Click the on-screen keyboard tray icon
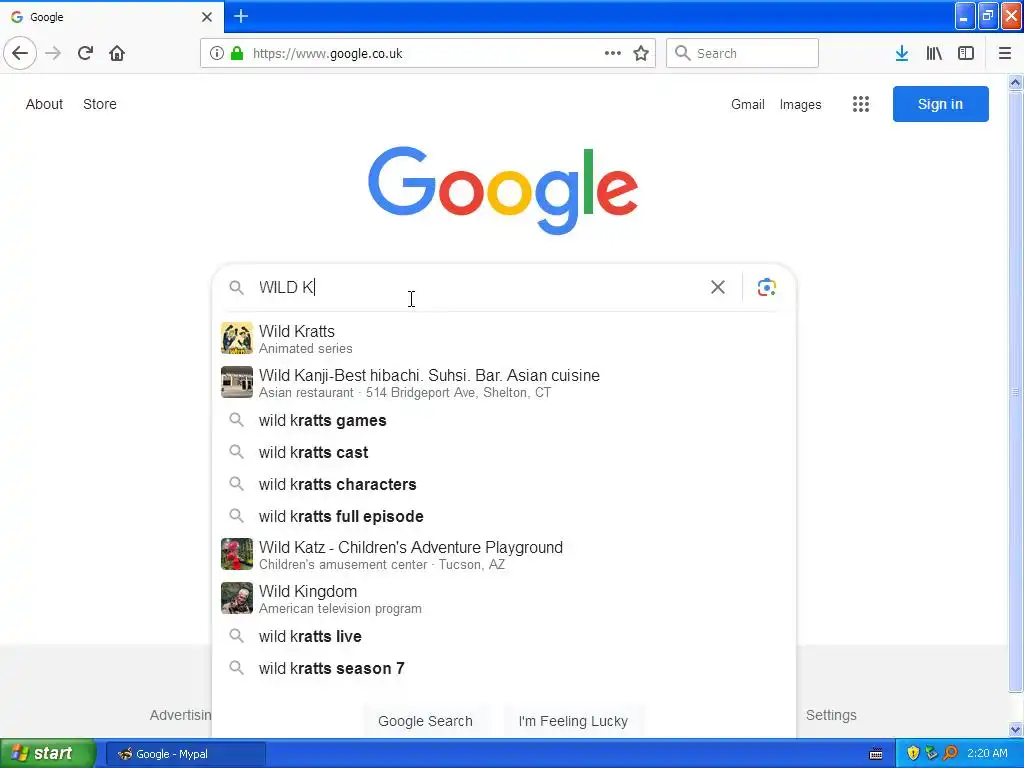This screenshot has width=1024, height=768. (876, 754)
